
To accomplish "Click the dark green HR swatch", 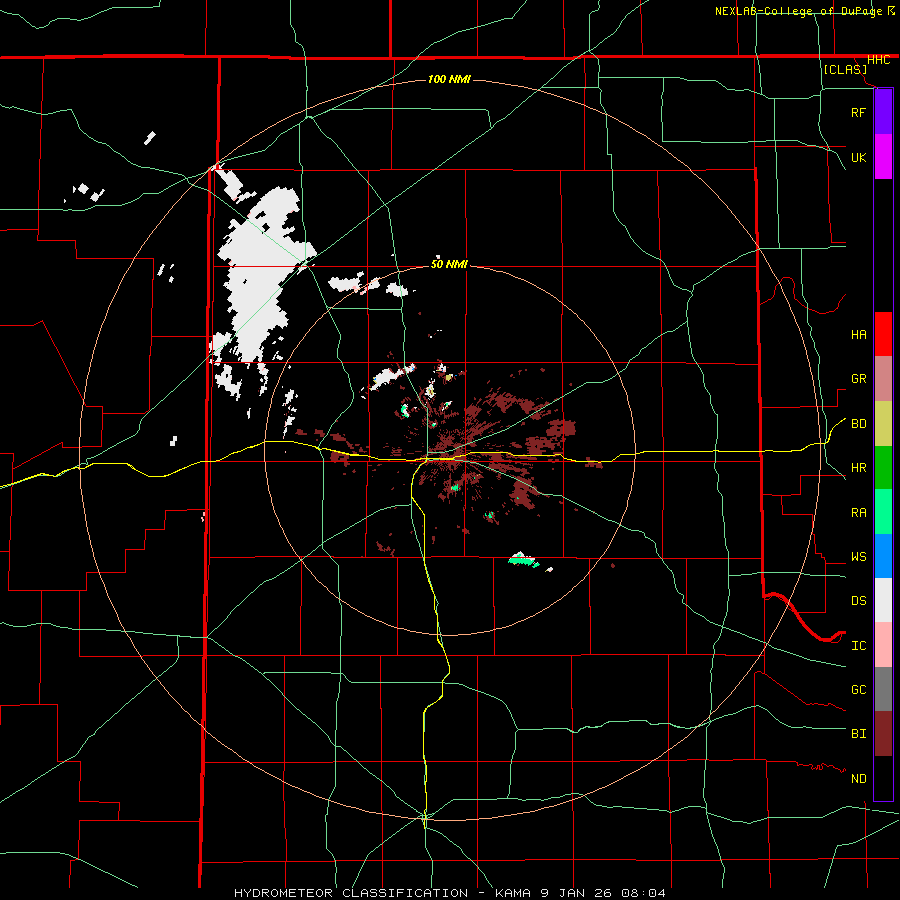I will 883,468.
